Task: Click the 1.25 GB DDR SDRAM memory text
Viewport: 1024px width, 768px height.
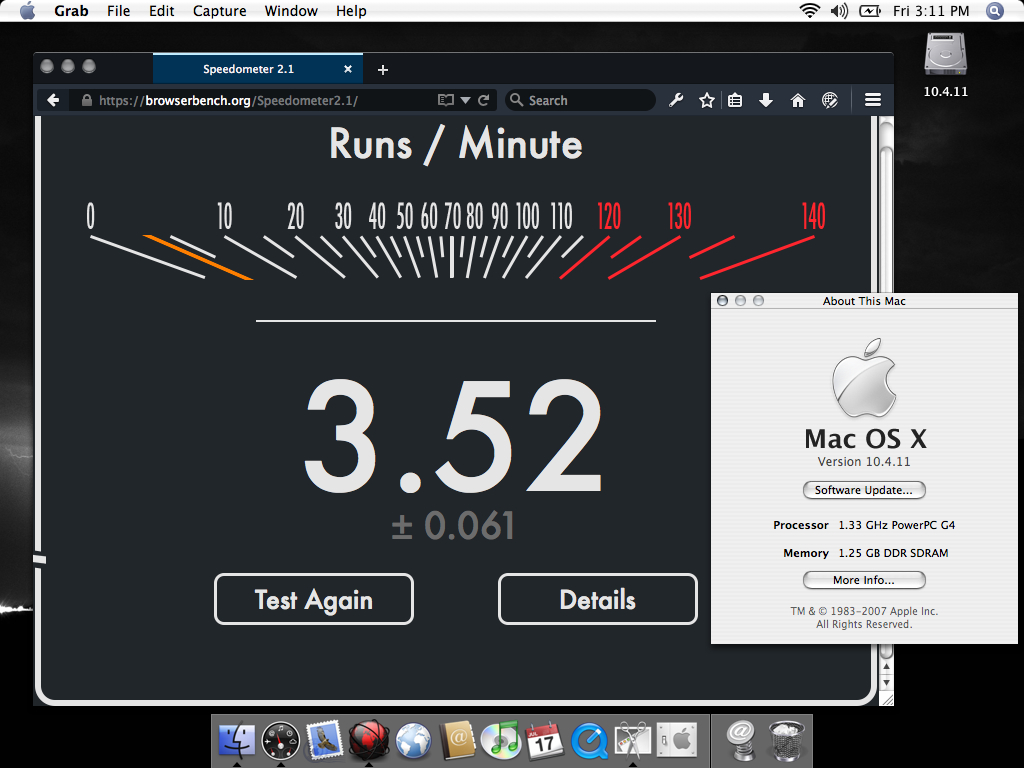Action: (893, 553)
